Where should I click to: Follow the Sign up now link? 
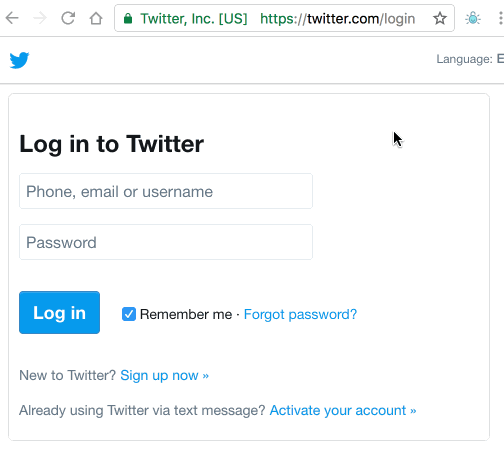164,375
